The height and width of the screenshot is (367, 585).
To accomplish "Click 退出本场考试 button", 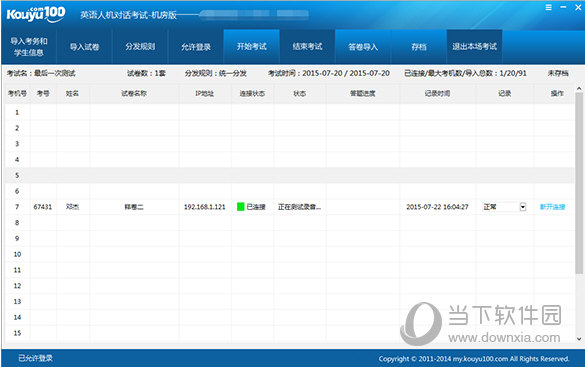I will [475, 47].
